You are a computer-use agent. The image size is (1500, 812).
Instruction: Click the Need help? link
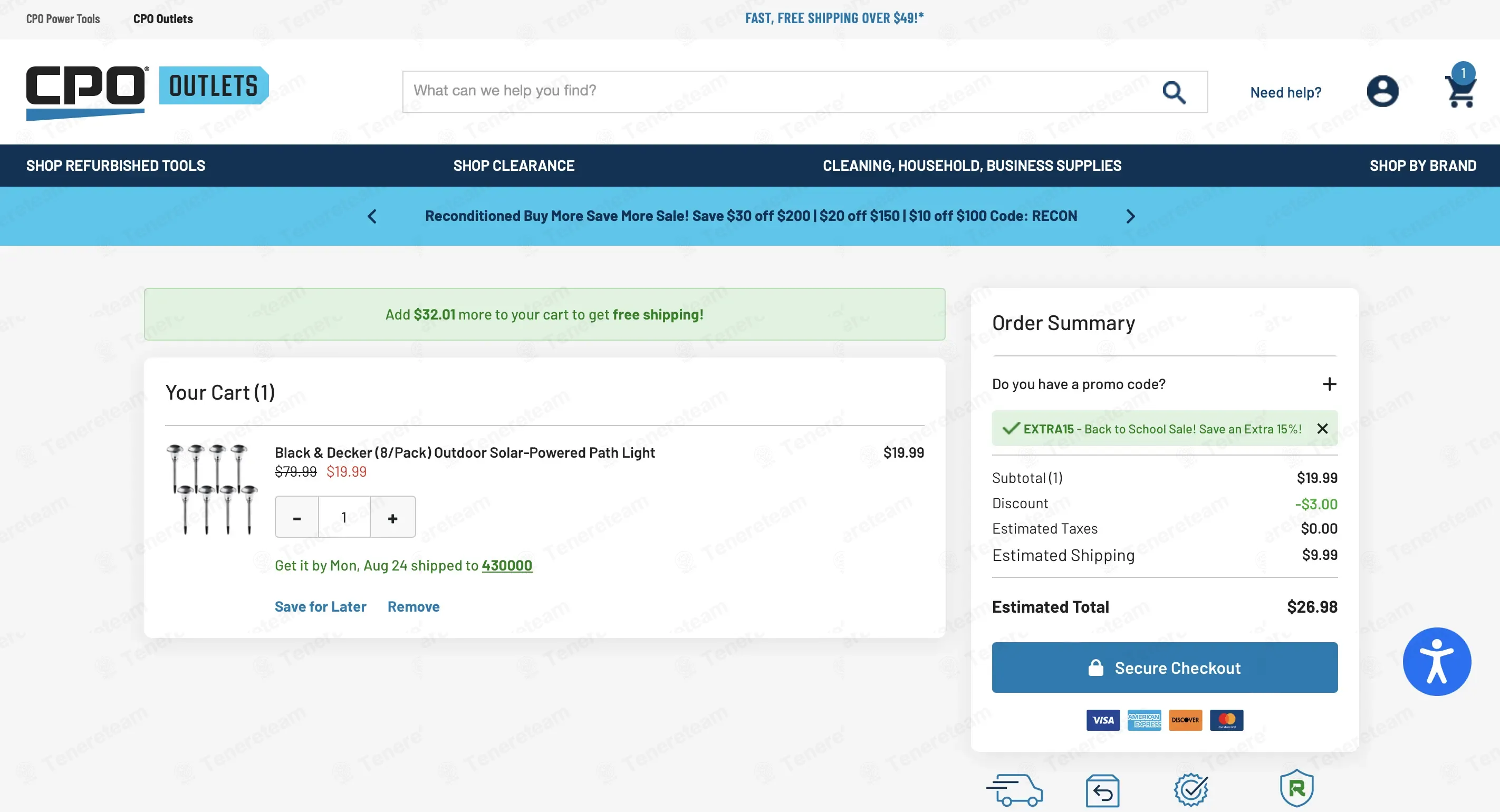1286,93
